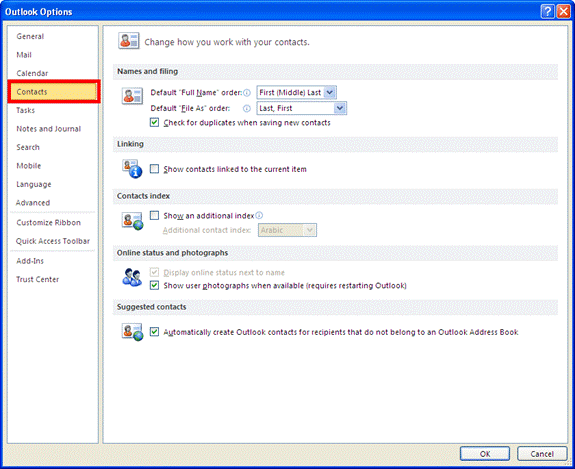Select the Contacts category
Image resolution: width=575 pixels, height=469 pixels.
(x=53, y=92)
